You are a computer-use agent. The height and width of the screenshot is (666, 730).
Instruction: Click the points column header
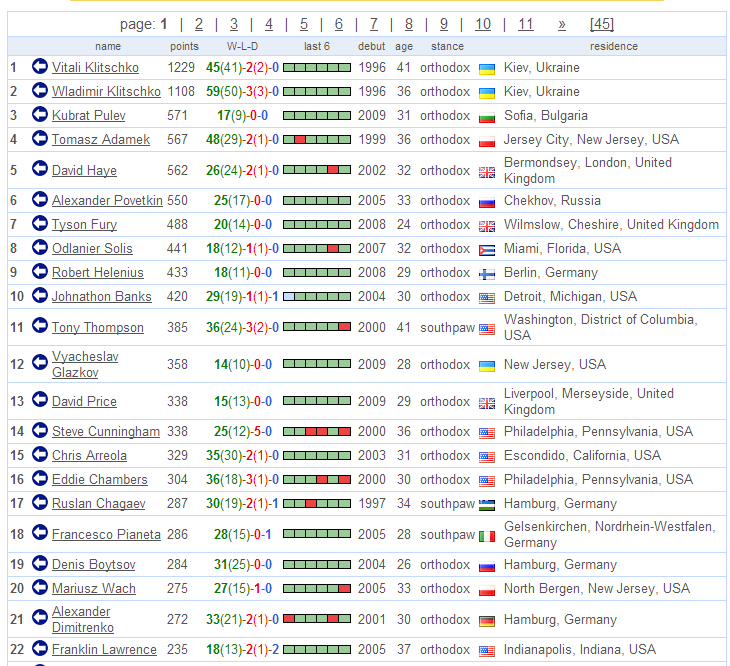point(184,46)
